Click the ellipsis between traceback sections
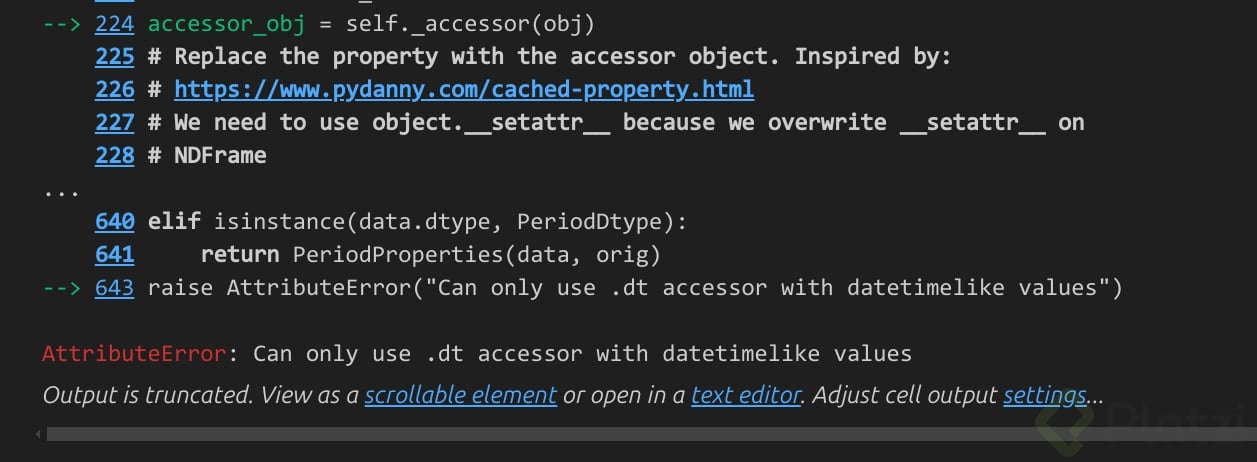Image resolution: width=1257 pixels, height=462 pixels. pyautogui.click(x=55, y=190)
